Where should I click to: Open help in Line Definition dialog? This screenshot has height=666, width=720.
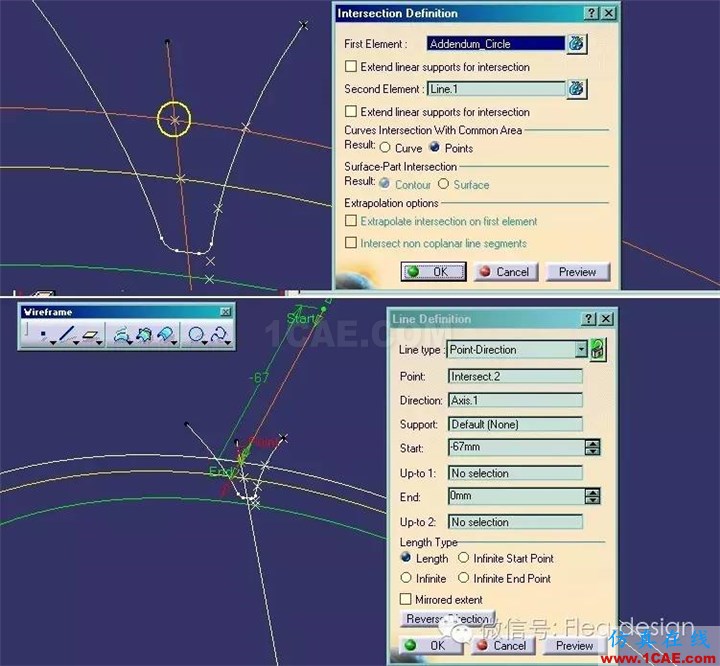pos(589,318)
